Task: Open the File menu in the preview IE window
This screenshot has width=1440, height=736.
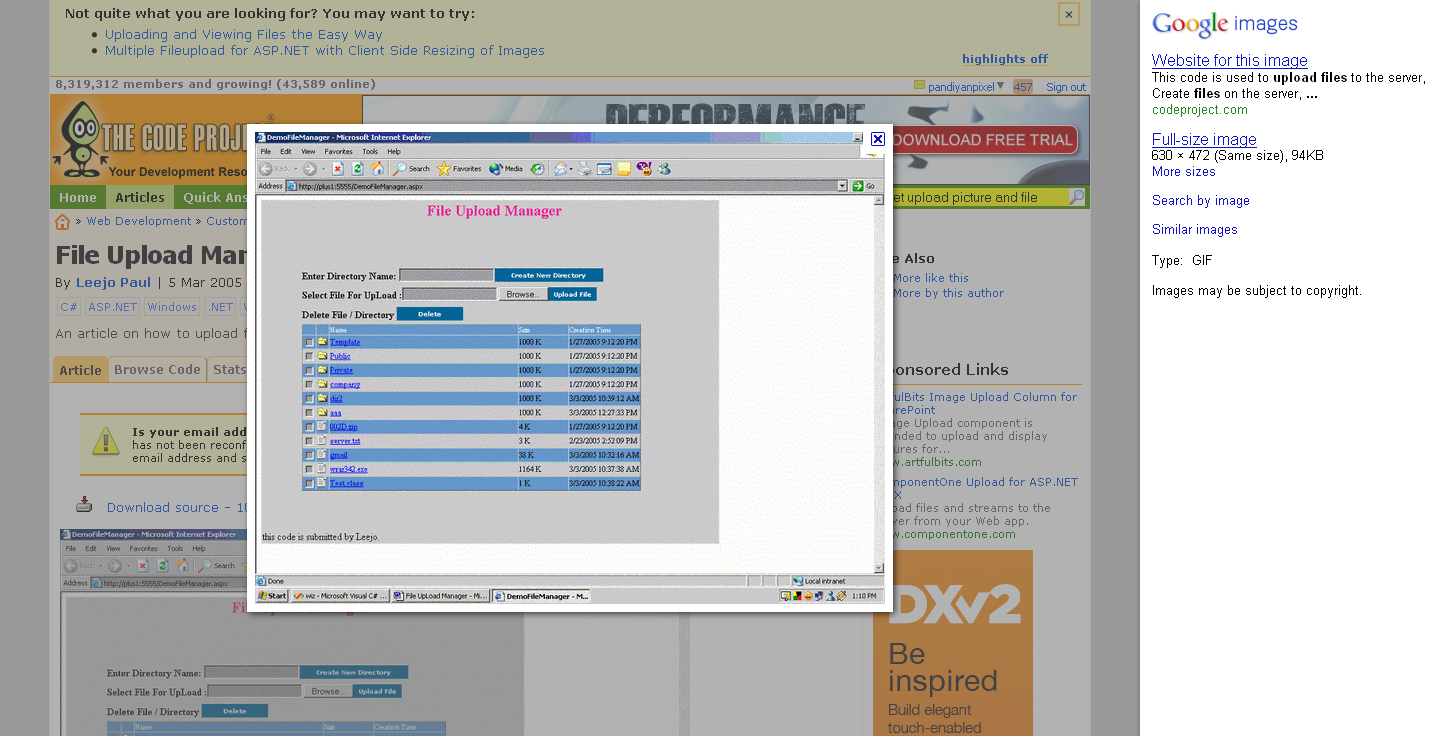Action: (265, 151)
